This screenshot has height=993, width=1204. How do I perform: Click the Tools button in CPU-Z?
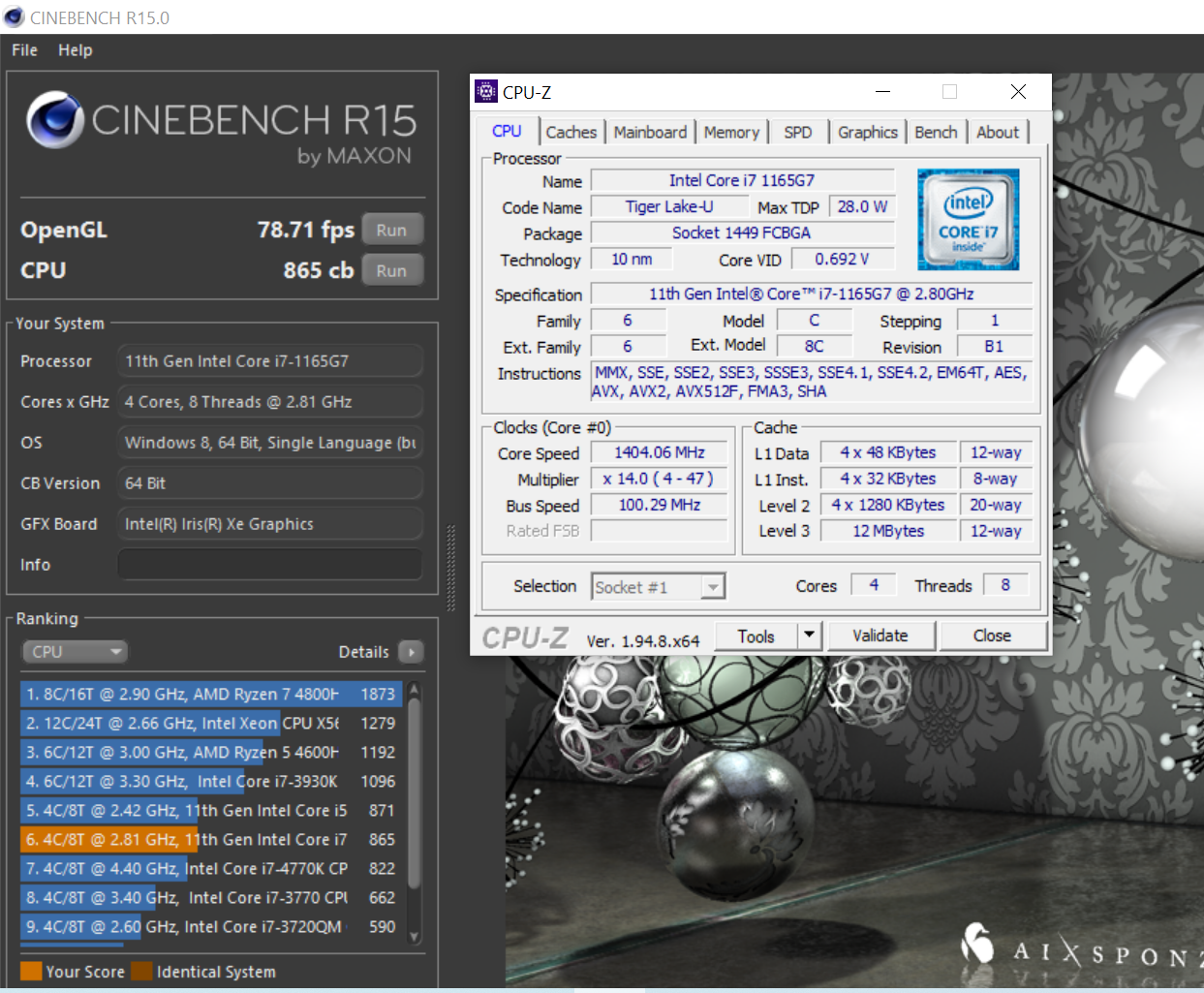coord(756,636)
